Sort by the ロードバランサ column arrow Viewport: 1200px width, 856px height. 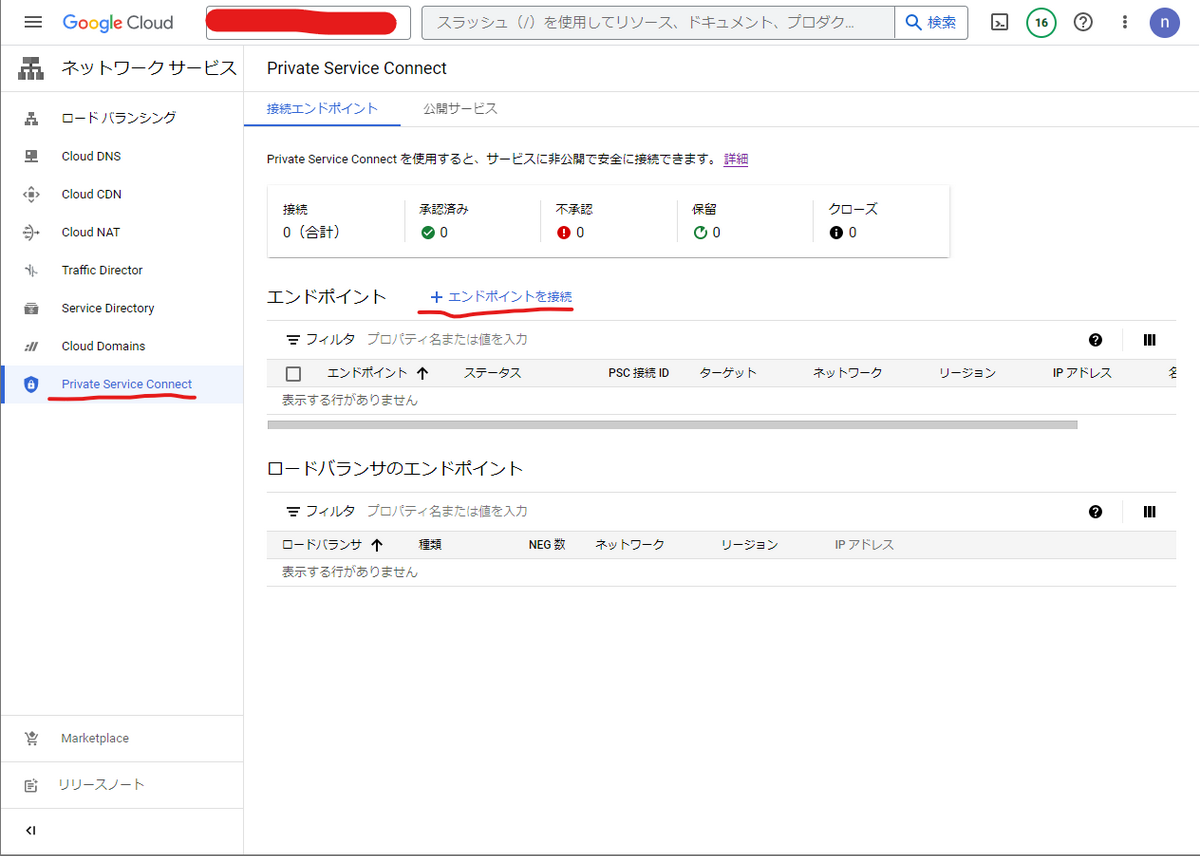pos(377,545)
